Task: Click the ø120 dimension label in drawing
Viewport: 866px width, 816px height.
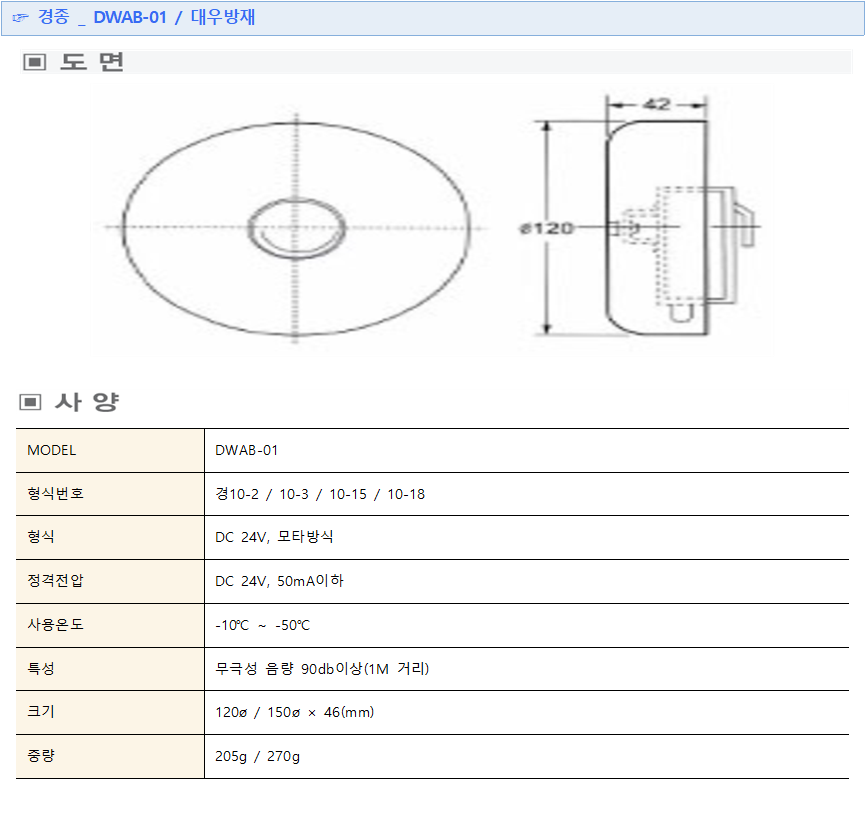Action: [x=546, y=228]
